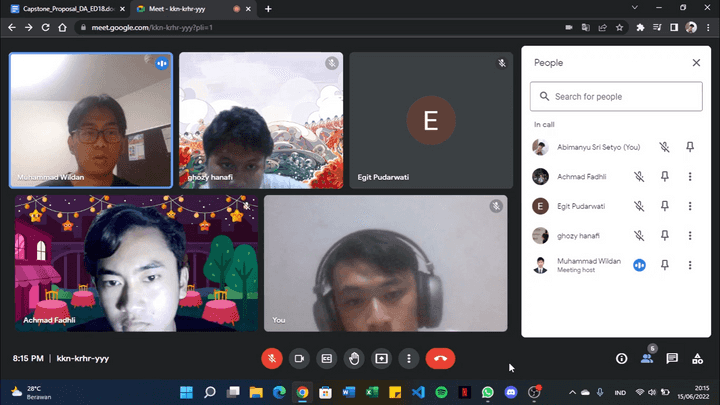Pin Achmad Fadhli to the screen
This screenshot has height=405, width=720.
(664, 177)
